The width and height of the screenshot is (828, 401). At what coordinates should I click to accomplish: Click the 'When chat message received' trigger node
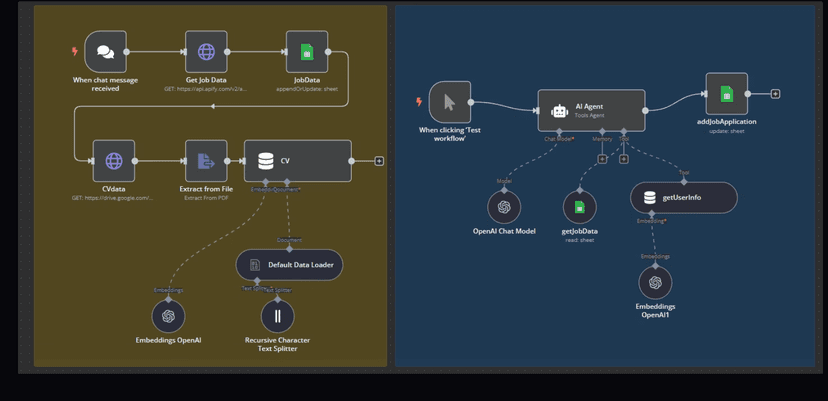105,52
